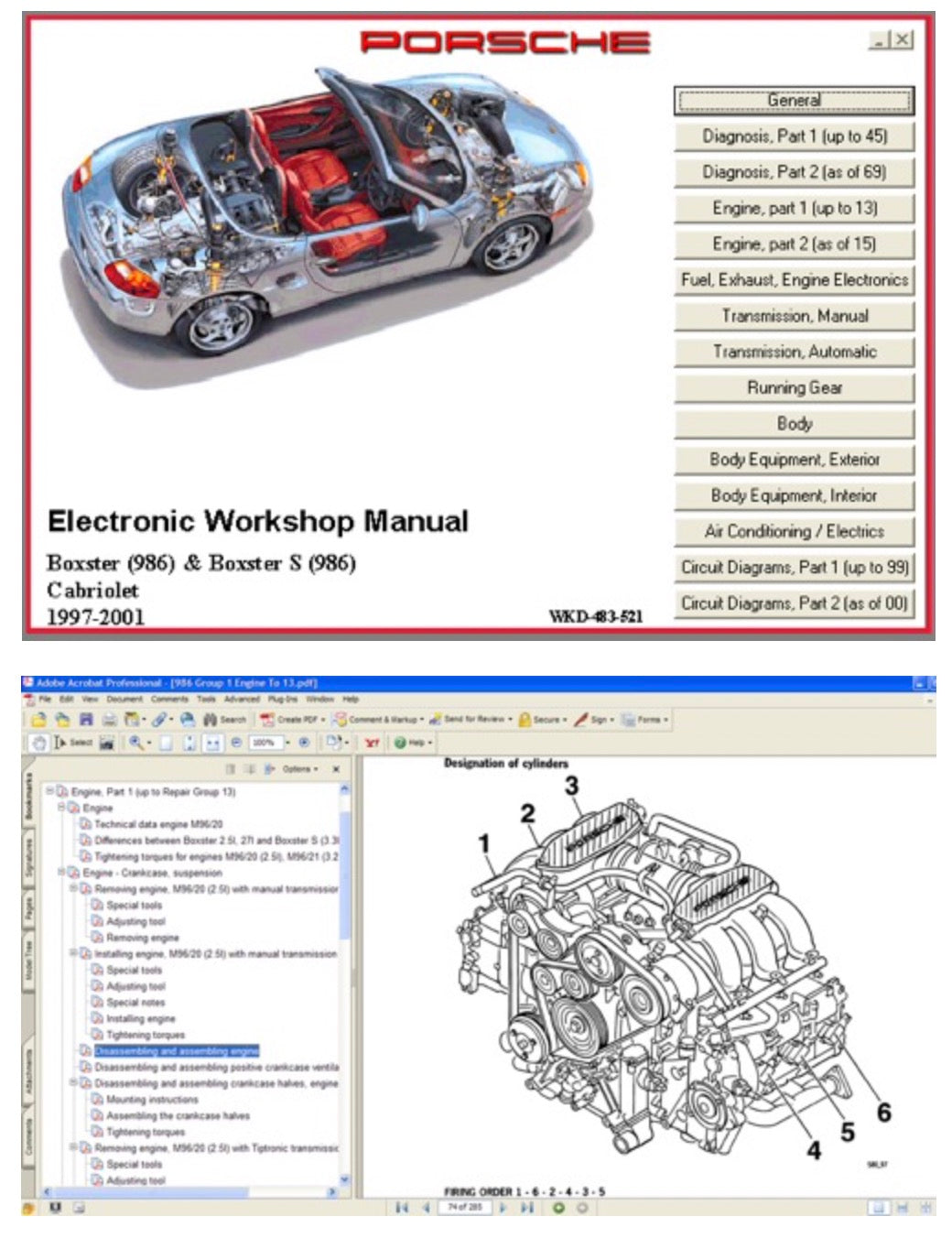Open Air Conditioning / Electrics section
952x1238 pixels.
coord(794,531)
